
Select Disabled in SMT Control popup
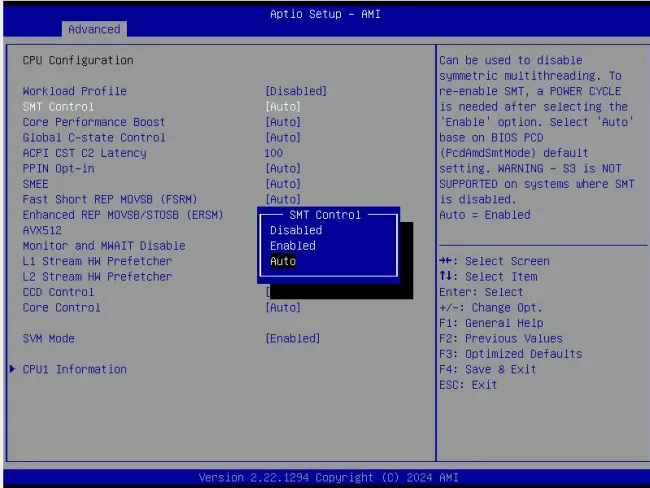coord(295,230)
